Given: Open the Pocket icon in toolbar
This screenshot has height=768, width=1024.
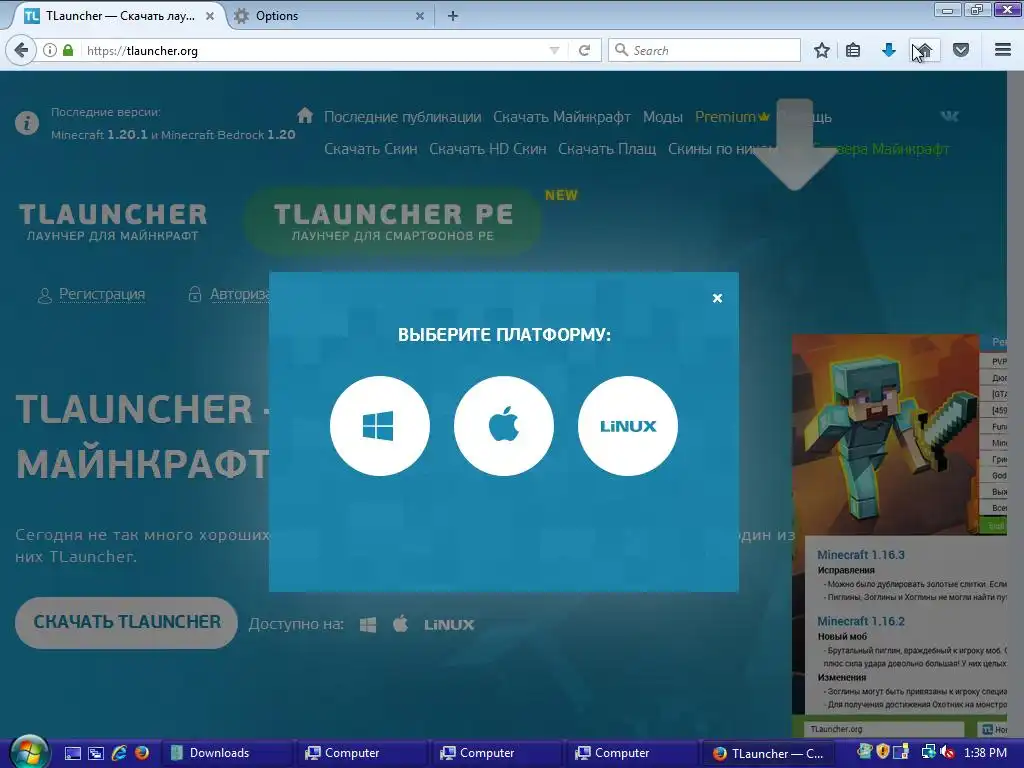Looking at the screenshot, I should click(961, 50).
